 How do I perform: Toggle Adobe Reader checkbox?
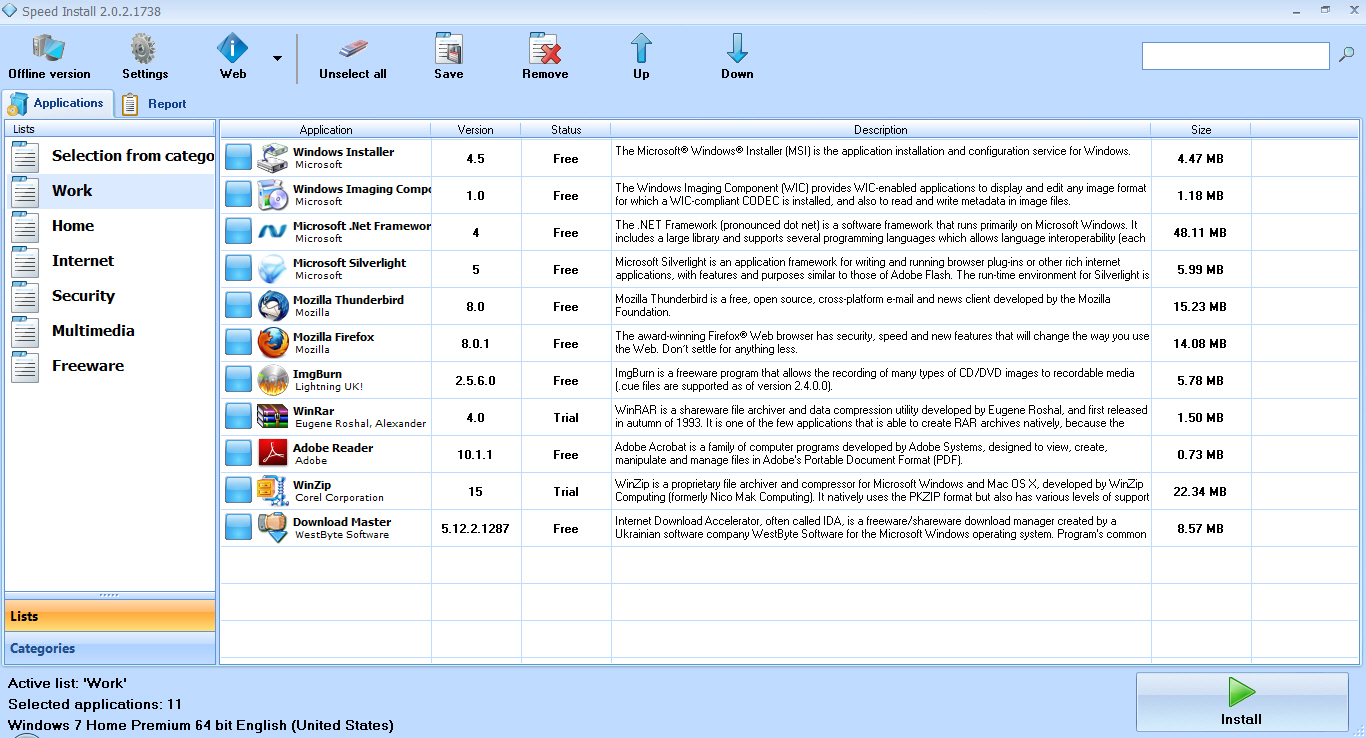(x=238, y=454)
